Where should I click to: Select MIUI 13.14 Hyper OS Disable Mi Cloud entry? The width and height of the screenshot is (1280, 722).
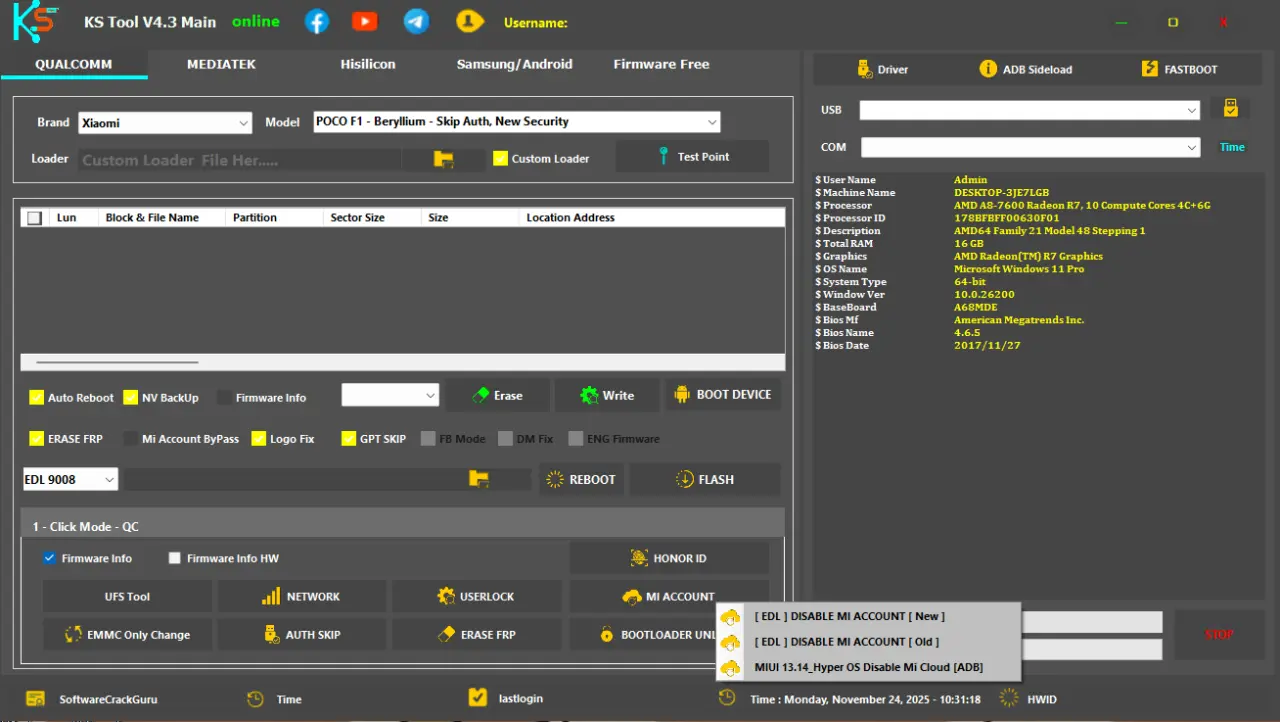(868, 667)
